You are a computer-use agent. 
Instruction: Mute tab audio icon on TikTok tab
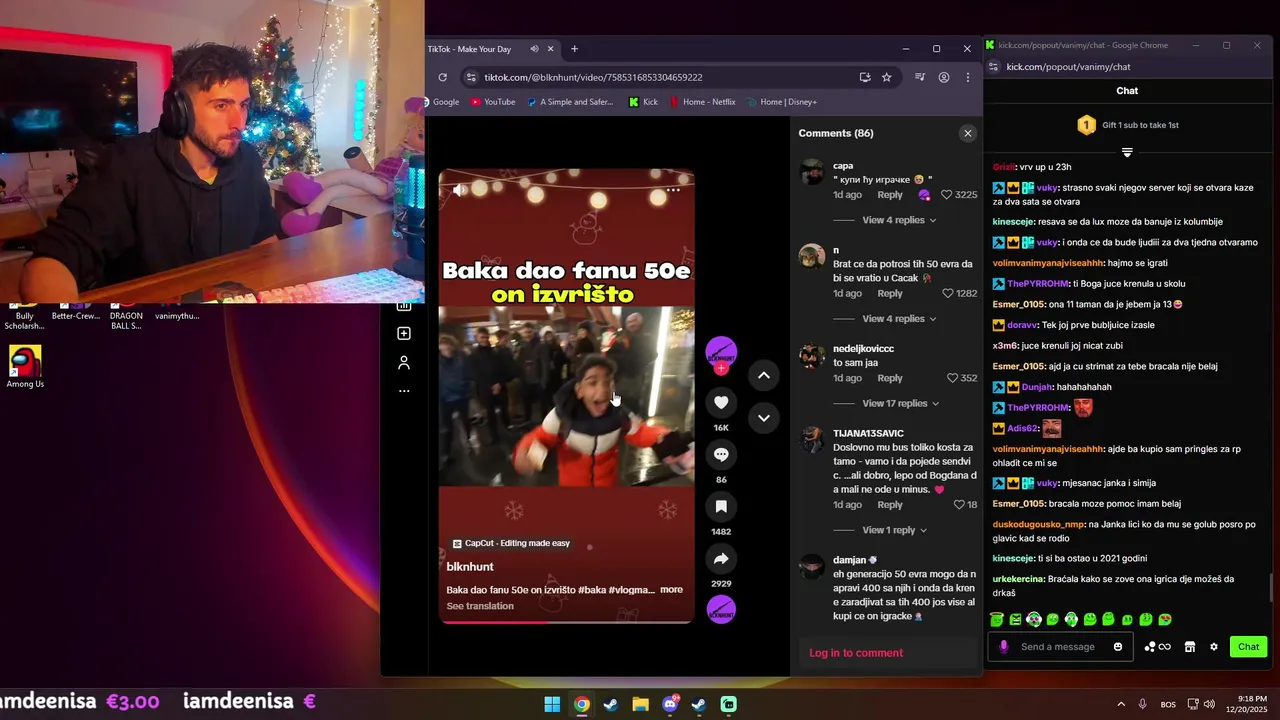tap(534, 49)
